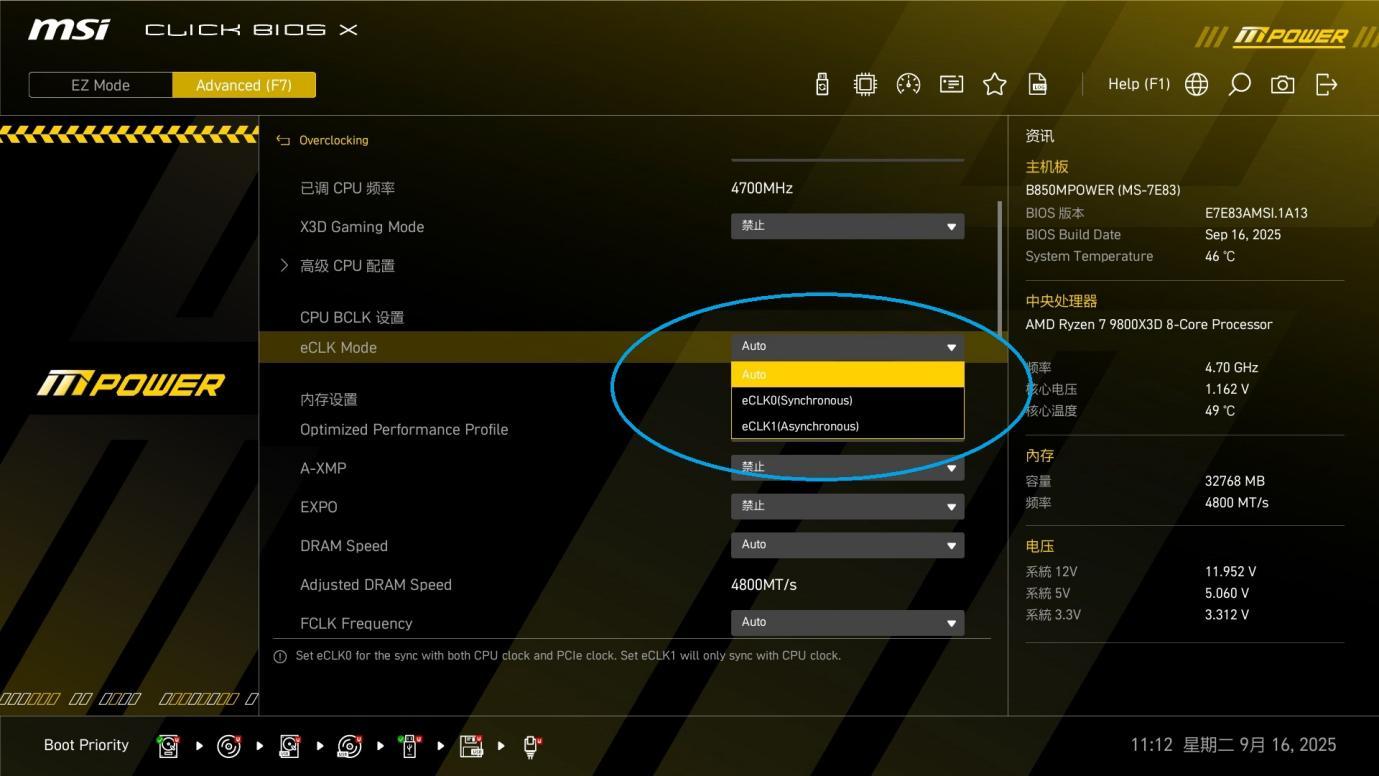The height and width of the screenshot is (776, 1379).
Task: Choose eCLK1(Asynchronous) option
Action: (x=848, y=426)
